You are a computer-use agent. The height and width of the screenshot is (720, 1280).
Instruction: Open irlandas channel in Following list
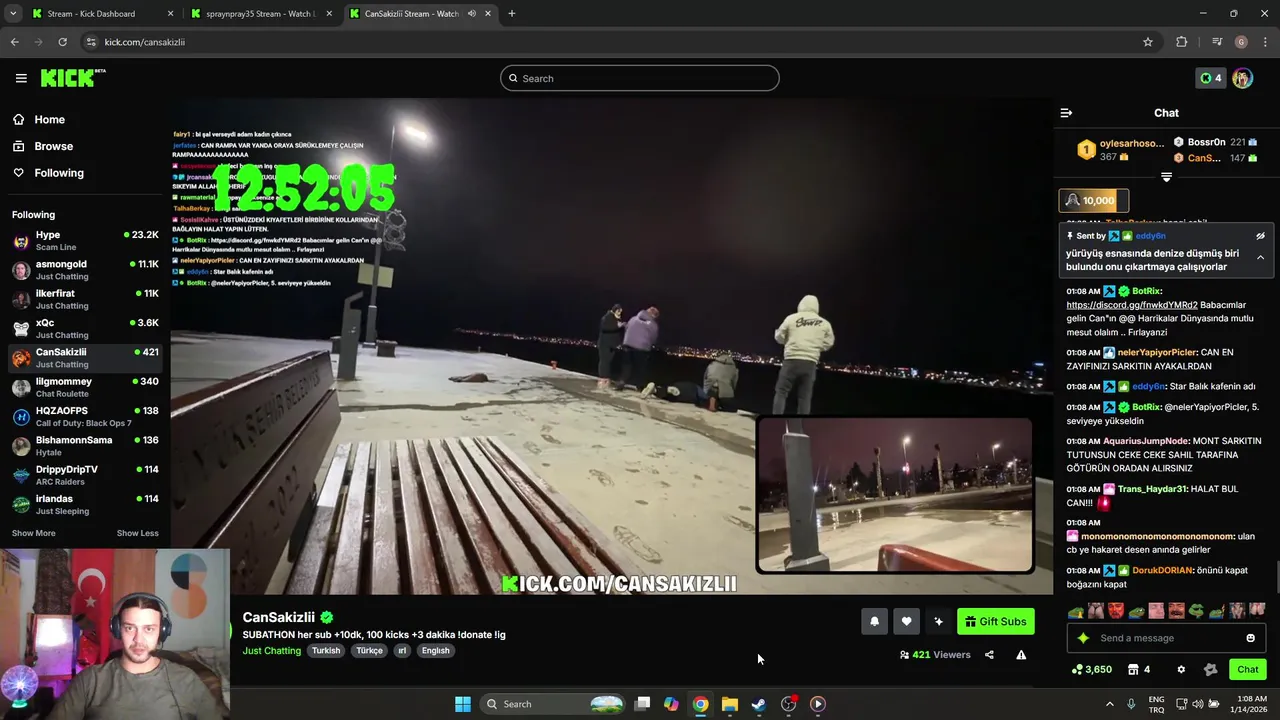85,504
